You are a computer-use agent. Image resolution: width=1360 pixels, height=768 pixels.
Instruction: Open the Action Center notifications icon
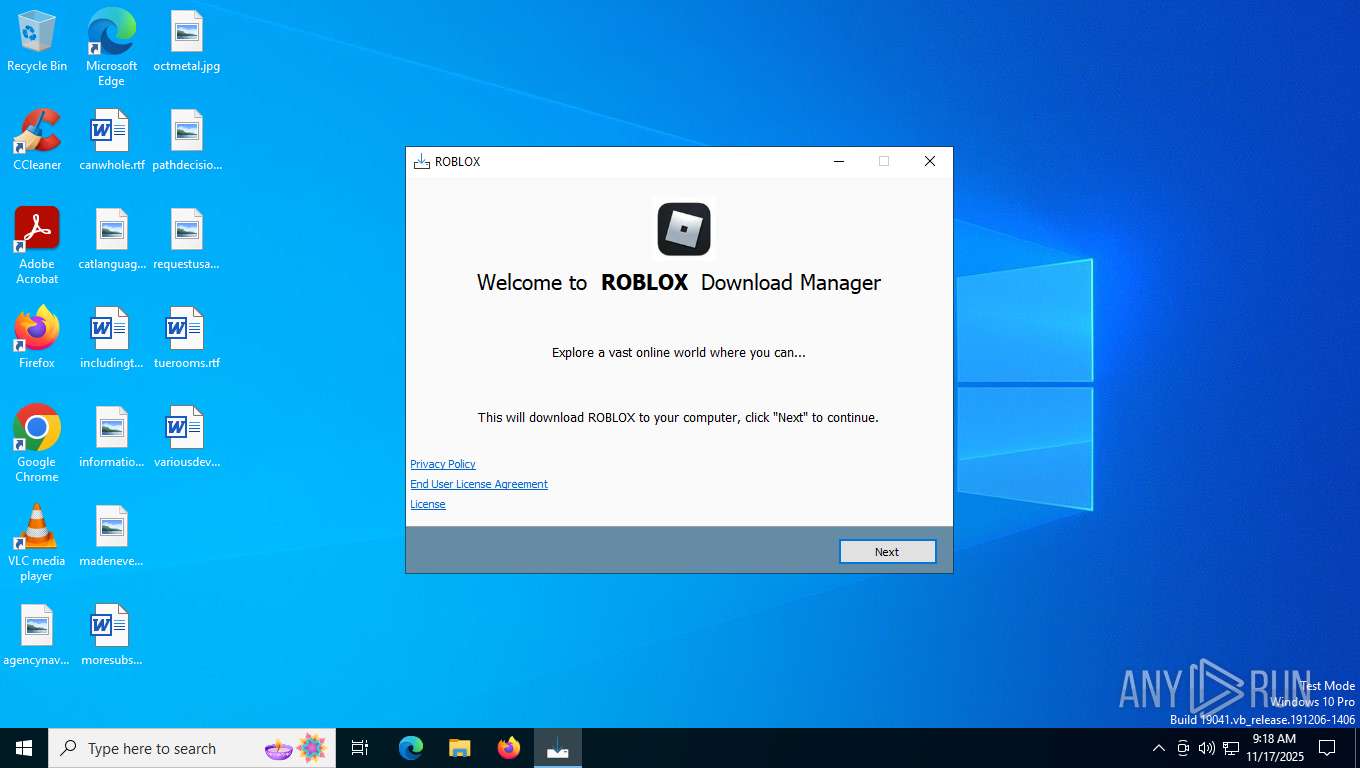click(1327, 748)
